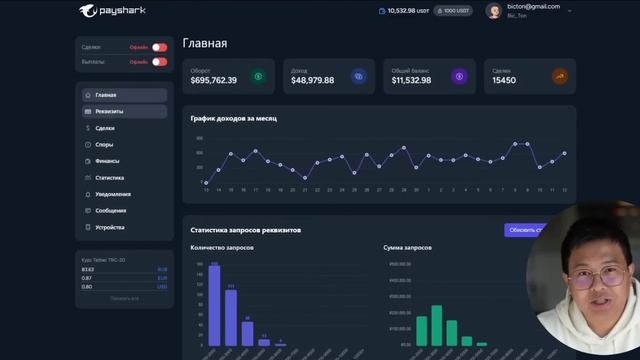640x360 pixels.
Task: Click the purple icon on Общий баланс card
Action: pos(459,76)
